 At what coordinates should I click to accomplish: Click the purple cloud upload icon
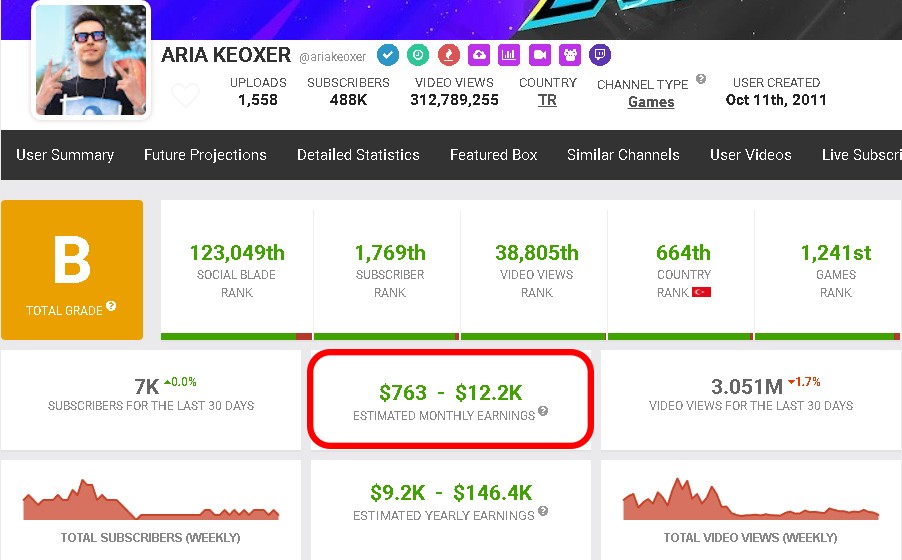click(x=479, y=55)
